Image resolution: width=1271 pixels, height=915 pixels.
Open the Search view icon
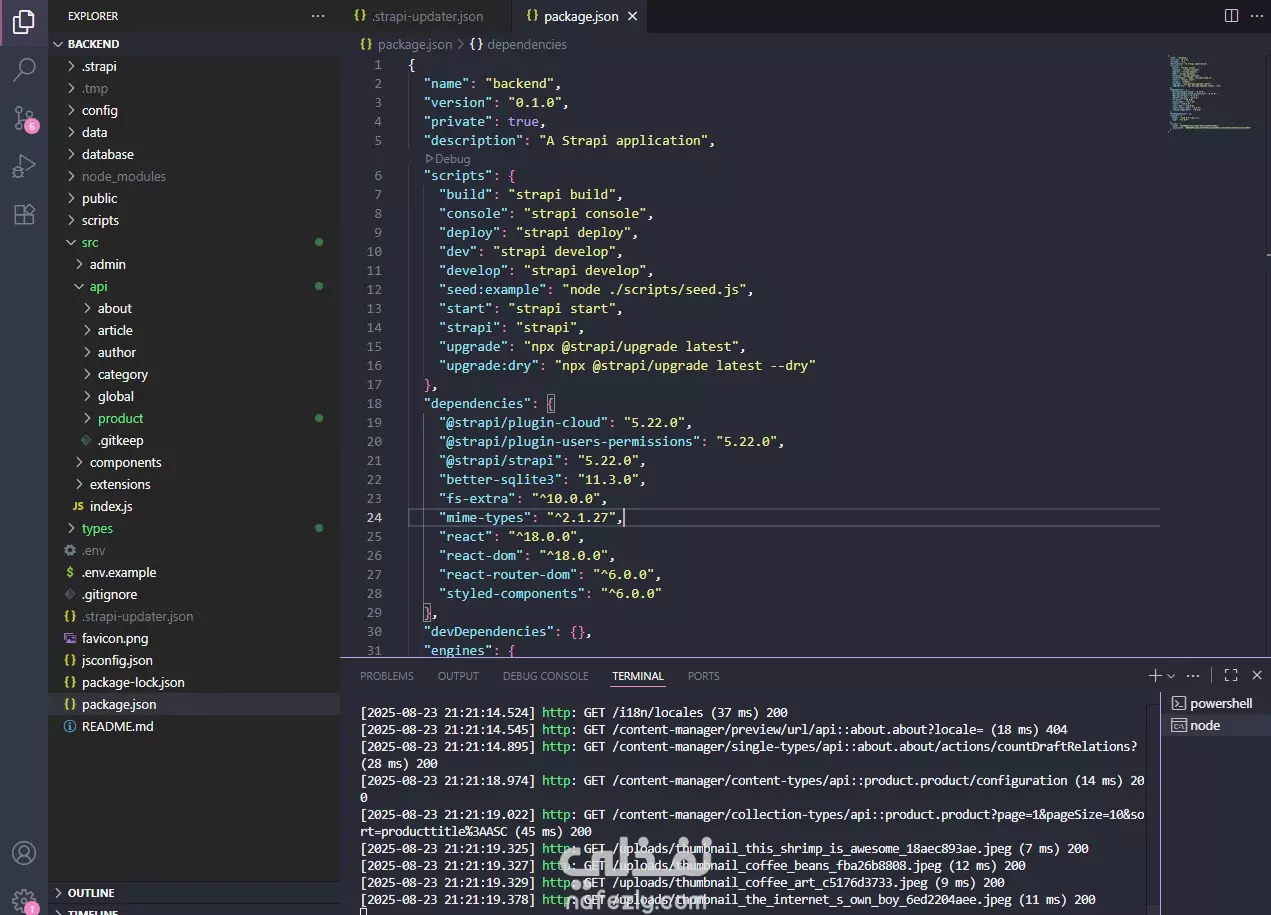pos(24,70)
